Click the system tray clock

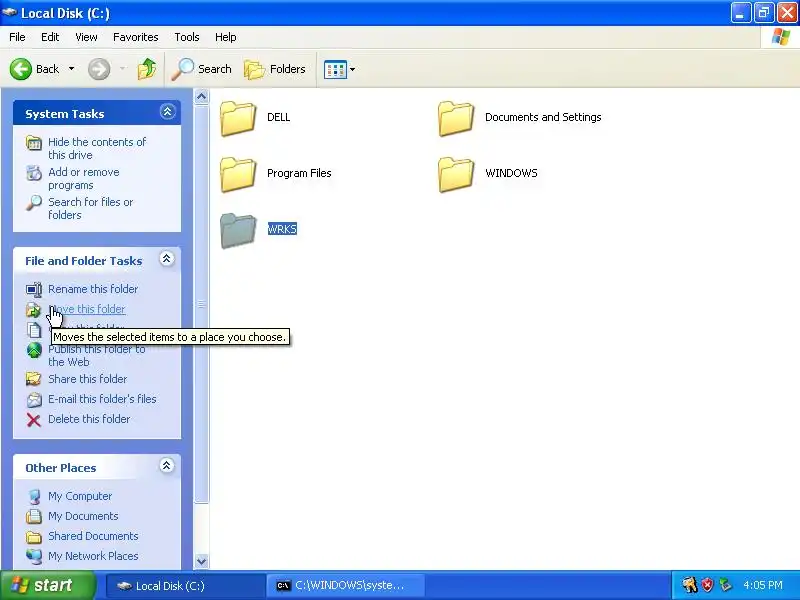coord(763,585)
